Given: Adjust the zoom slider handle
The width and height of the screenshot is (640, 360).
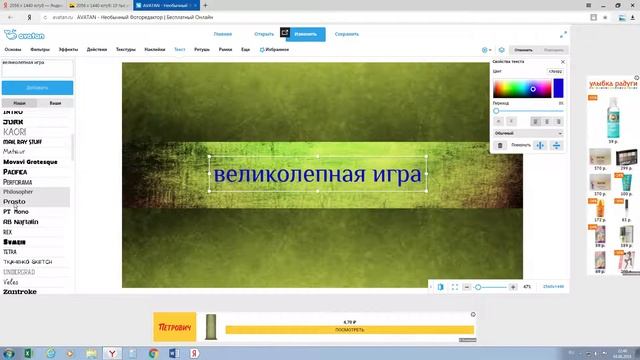Looking at the screenshot, I should click(478, 287).
